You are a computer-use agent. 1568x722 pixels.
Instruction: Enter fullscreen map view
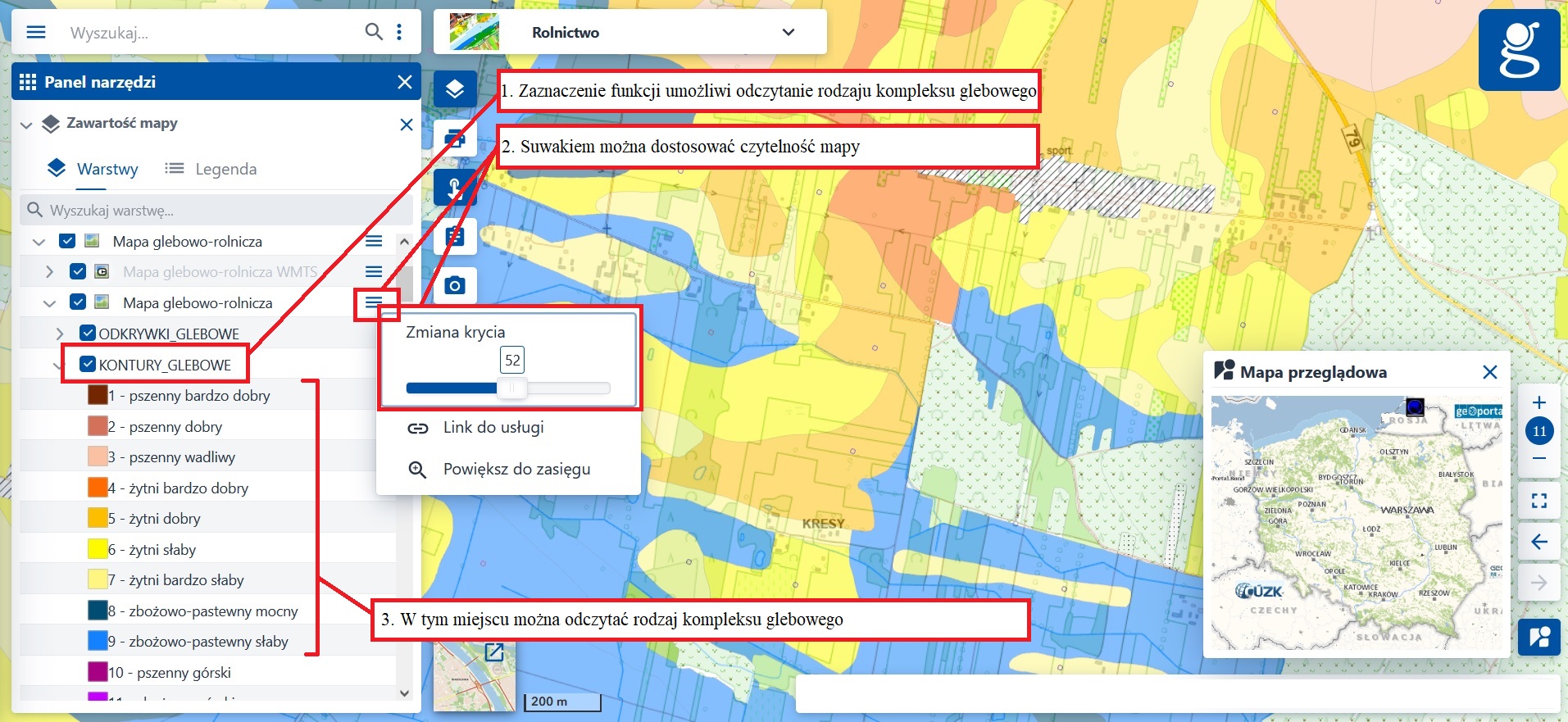1538,501
